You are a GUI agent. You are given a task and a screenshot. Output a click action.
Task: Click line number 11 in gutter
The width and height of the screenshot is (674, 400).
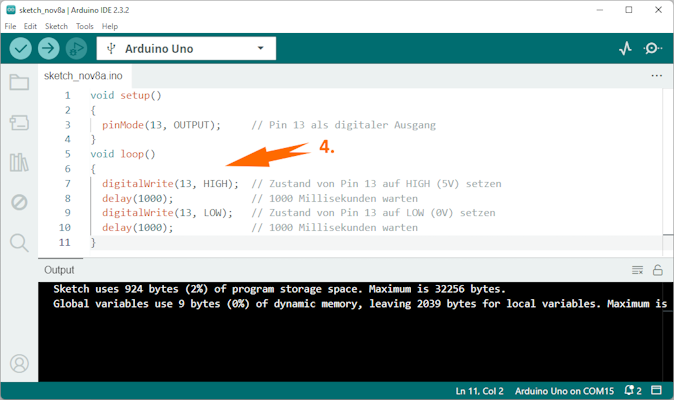click(x=64, y=242)
